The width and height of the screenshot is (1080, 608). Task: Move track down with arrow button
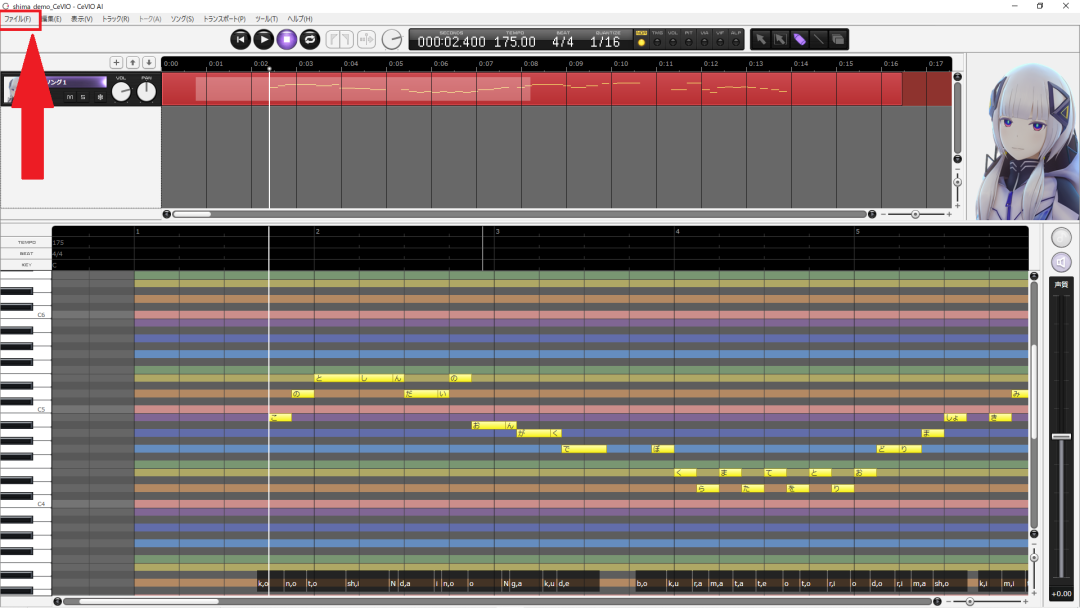point(149,63)
